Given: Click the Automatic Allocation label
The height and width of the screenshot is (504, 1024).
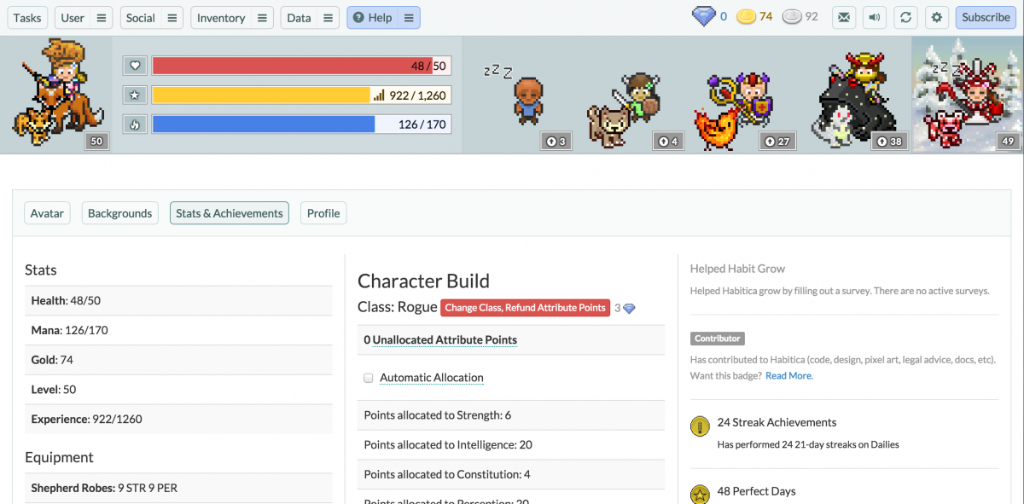Looking at the screenshot, I should [x=432, y=377].
